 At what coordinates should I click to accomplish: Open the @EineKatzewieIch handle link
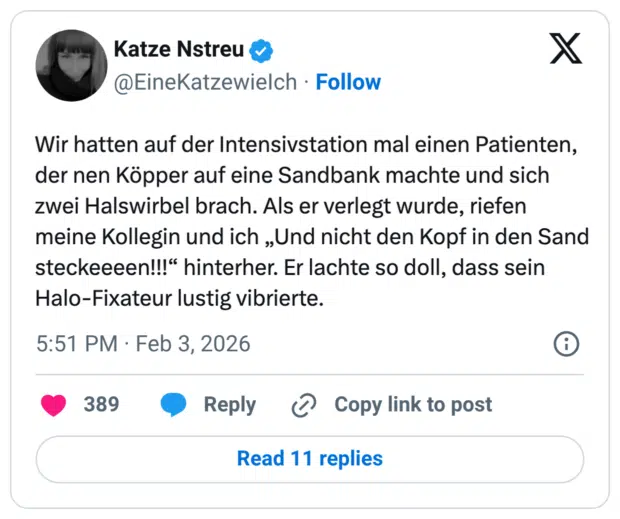point(206,82)
